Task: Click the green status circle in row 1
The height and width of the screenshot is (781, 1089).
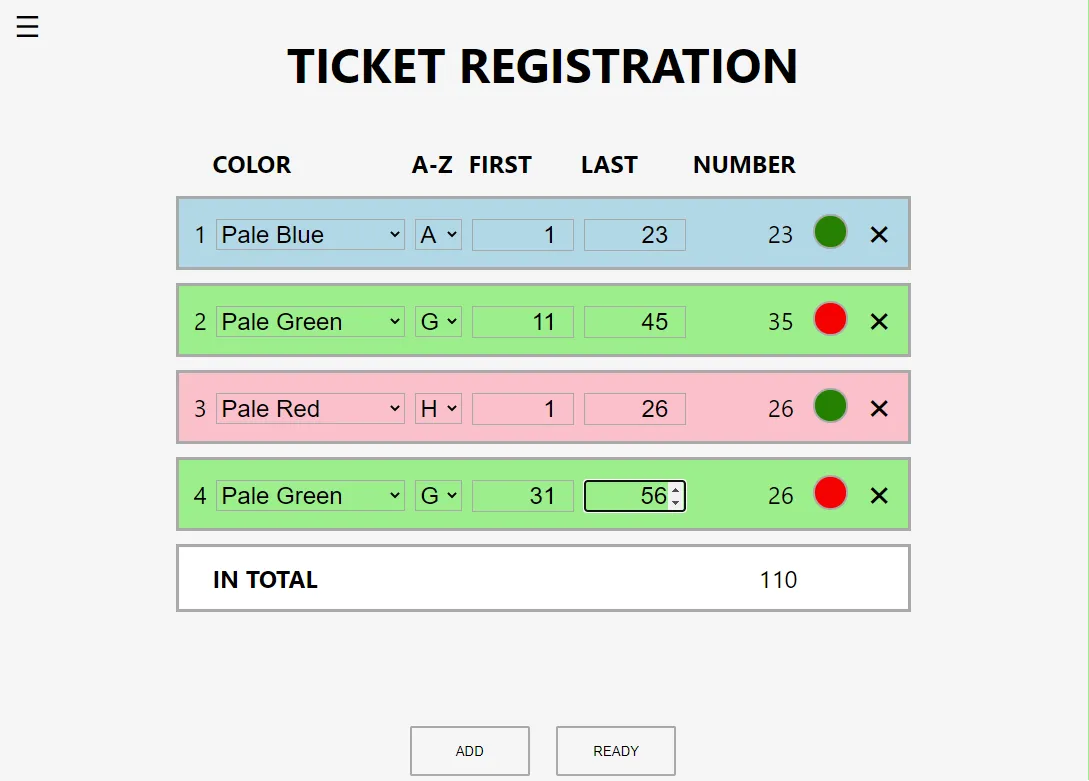Action: coord(830,232)
